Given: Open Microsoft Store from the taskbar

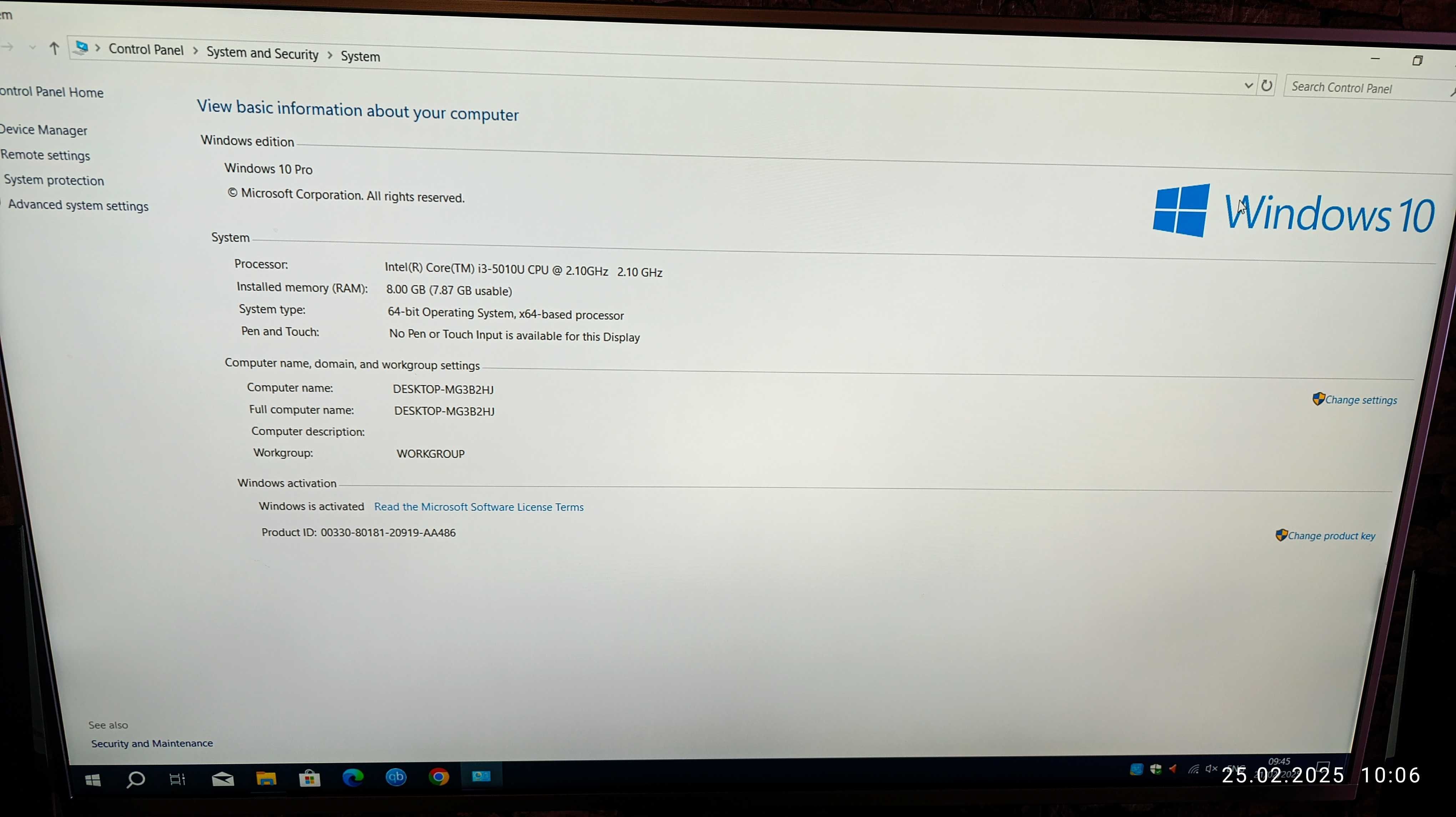Looking at the screenshot, I should [x=309, y=778].
